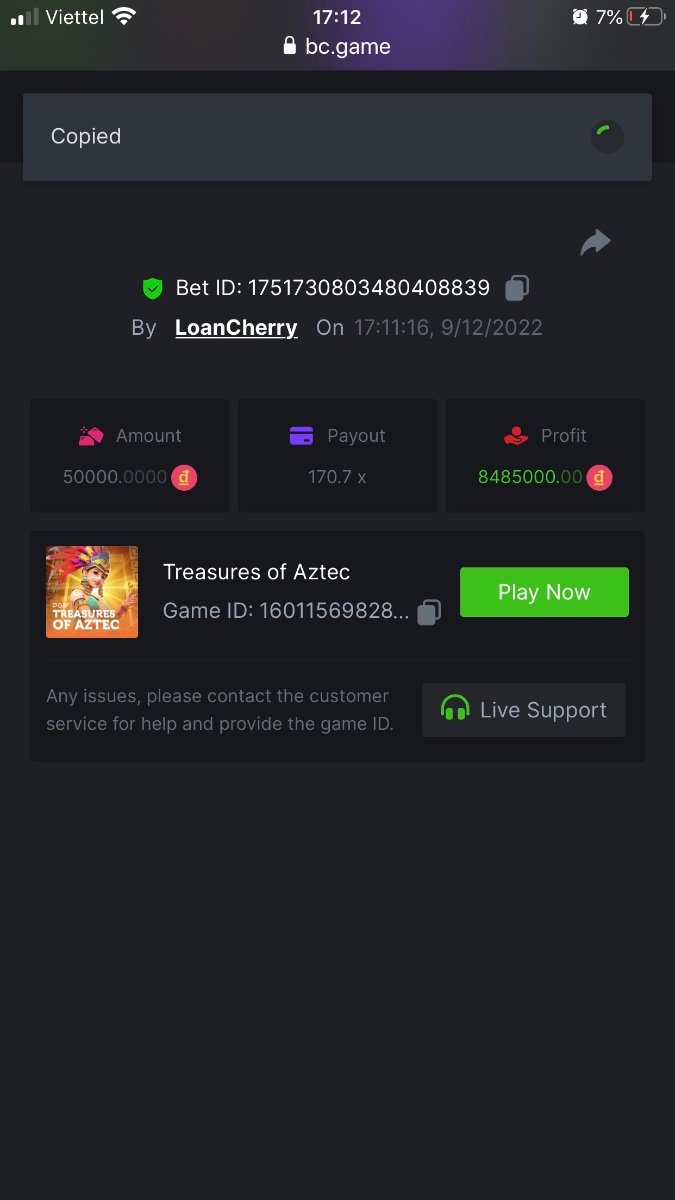Click the Live Support headset icon
Screen dimensions: 675x1200
[455, 710]
